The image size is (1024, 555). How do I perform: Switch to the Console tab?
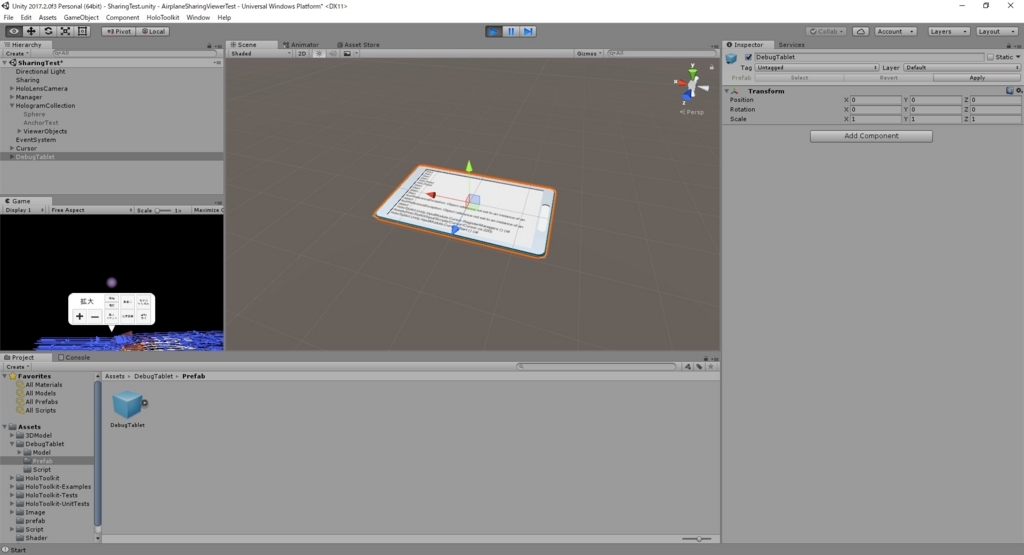coord(74,358)
